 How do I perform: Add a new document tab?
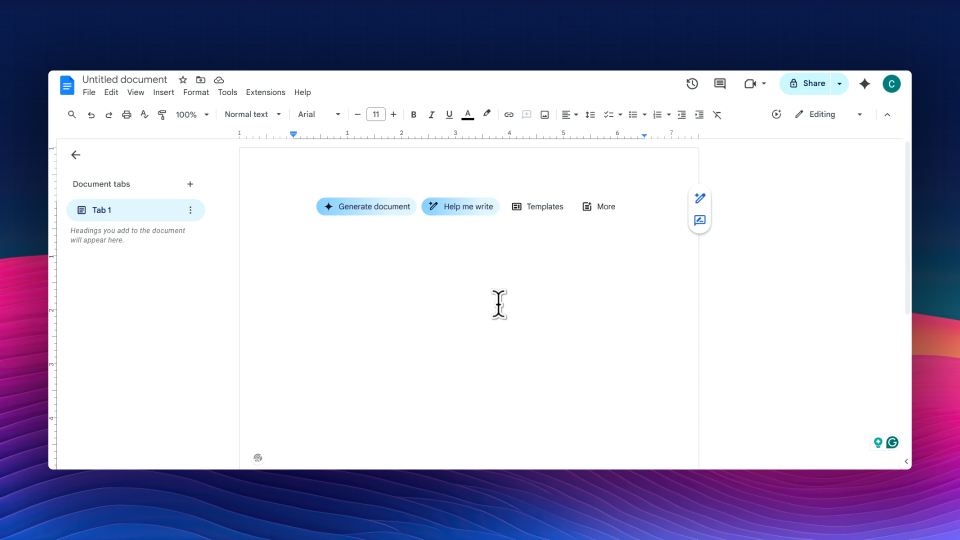[190, 184]
